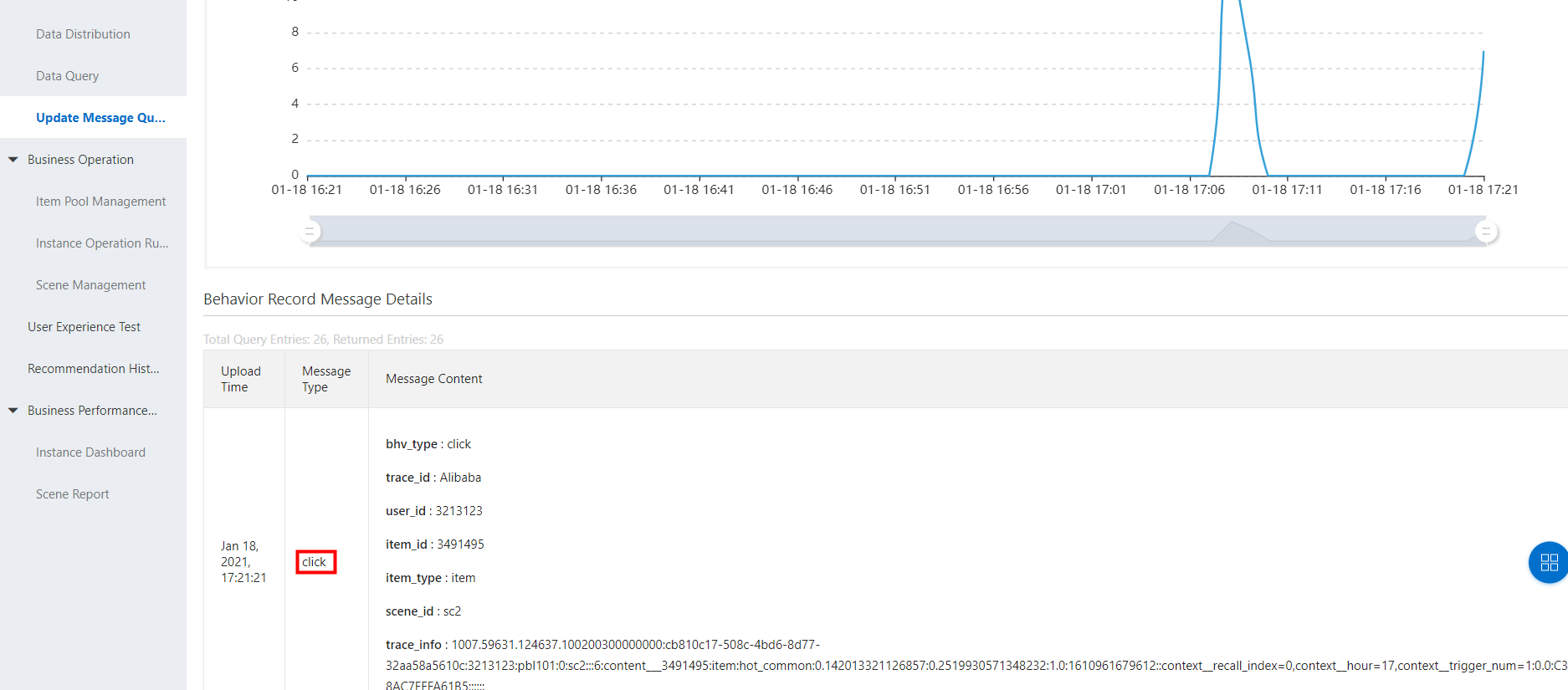Open Scene Report
Image resolution: width=1568 pixels, height=690 pixels.
pos(72,494)
